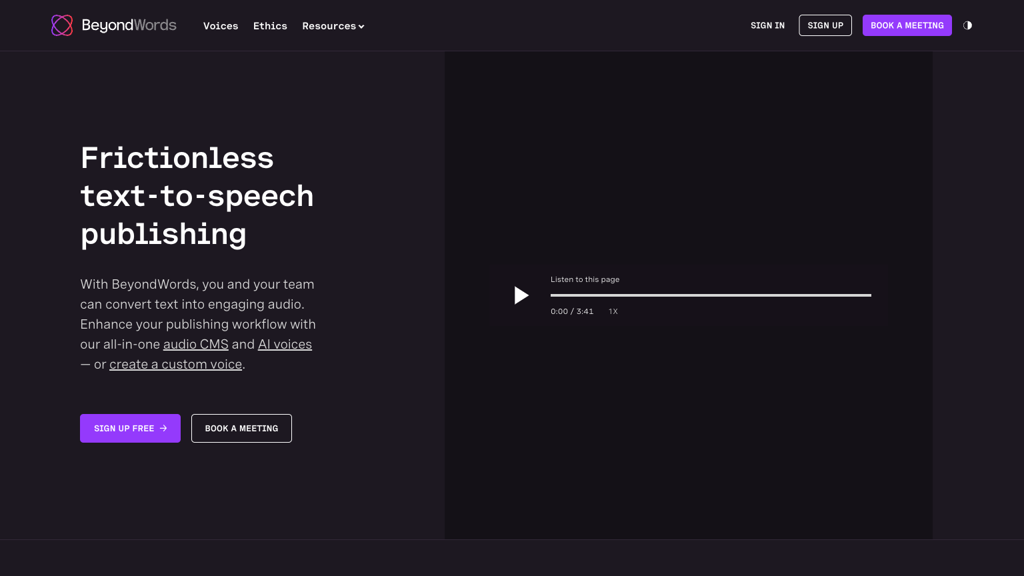
Task: Open the audio CMS link
Action: point(196,344)
